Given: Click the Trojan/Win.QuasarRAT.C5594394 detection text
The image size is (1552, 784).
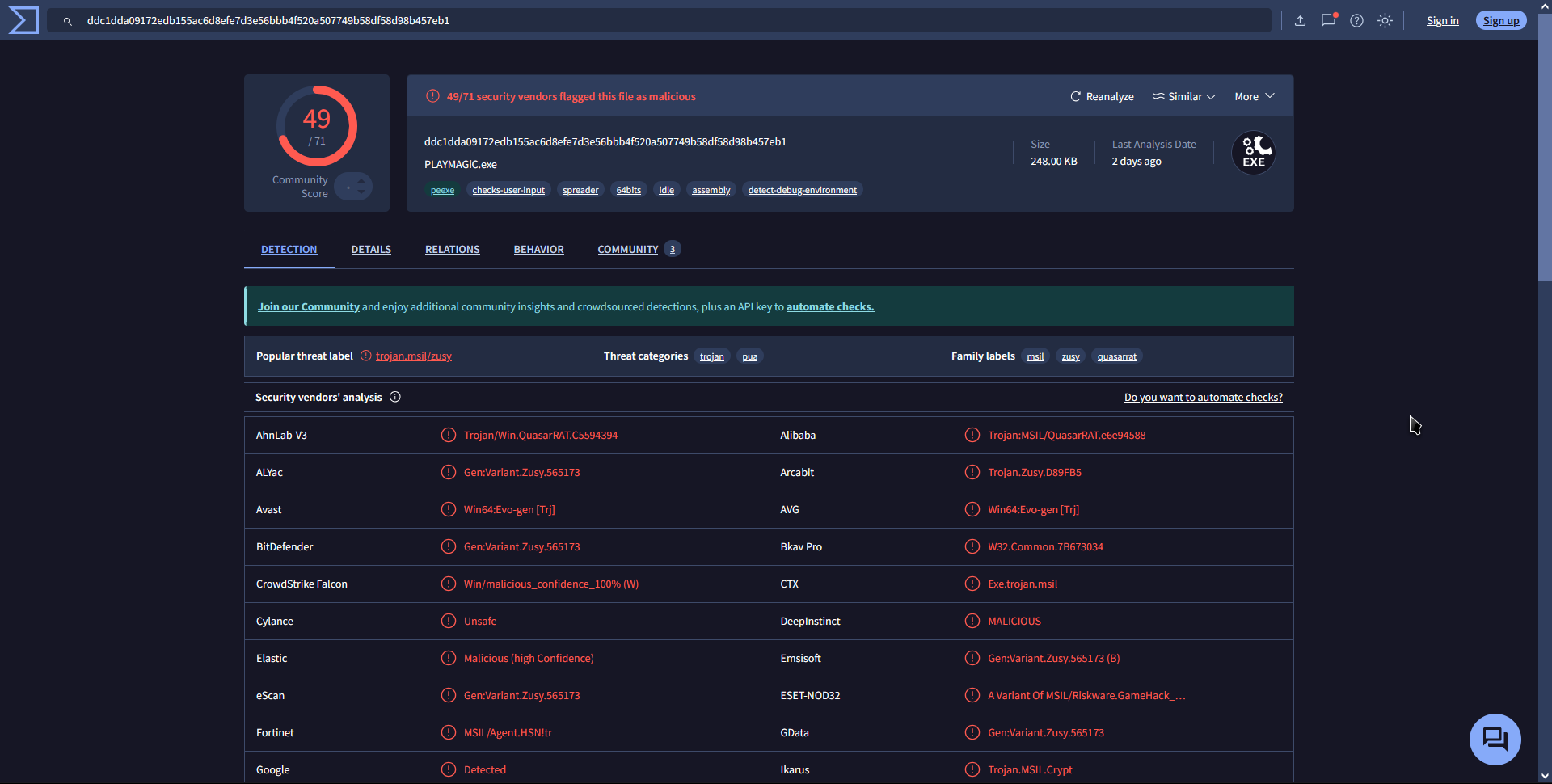Looking at the screenshot, I should pyautogui.click(x=541, y=435).
